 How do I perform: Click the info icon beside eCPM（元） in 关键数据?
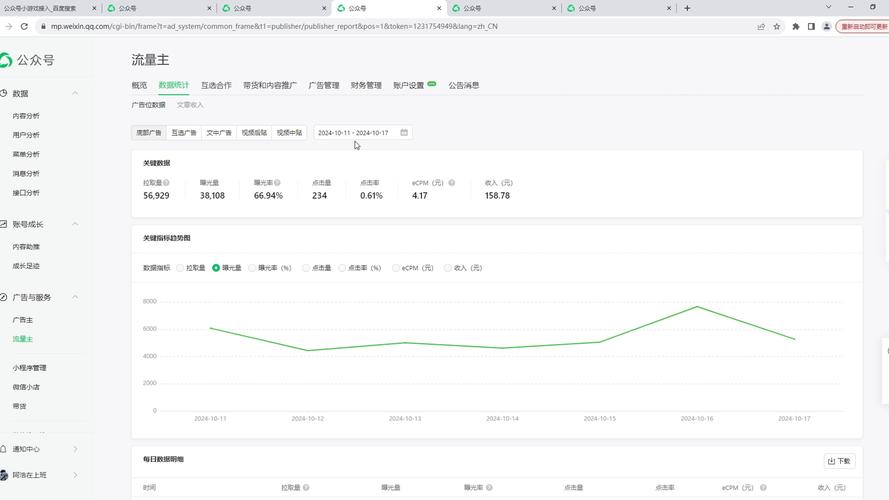pyautogui.click(x=452, y=183)
